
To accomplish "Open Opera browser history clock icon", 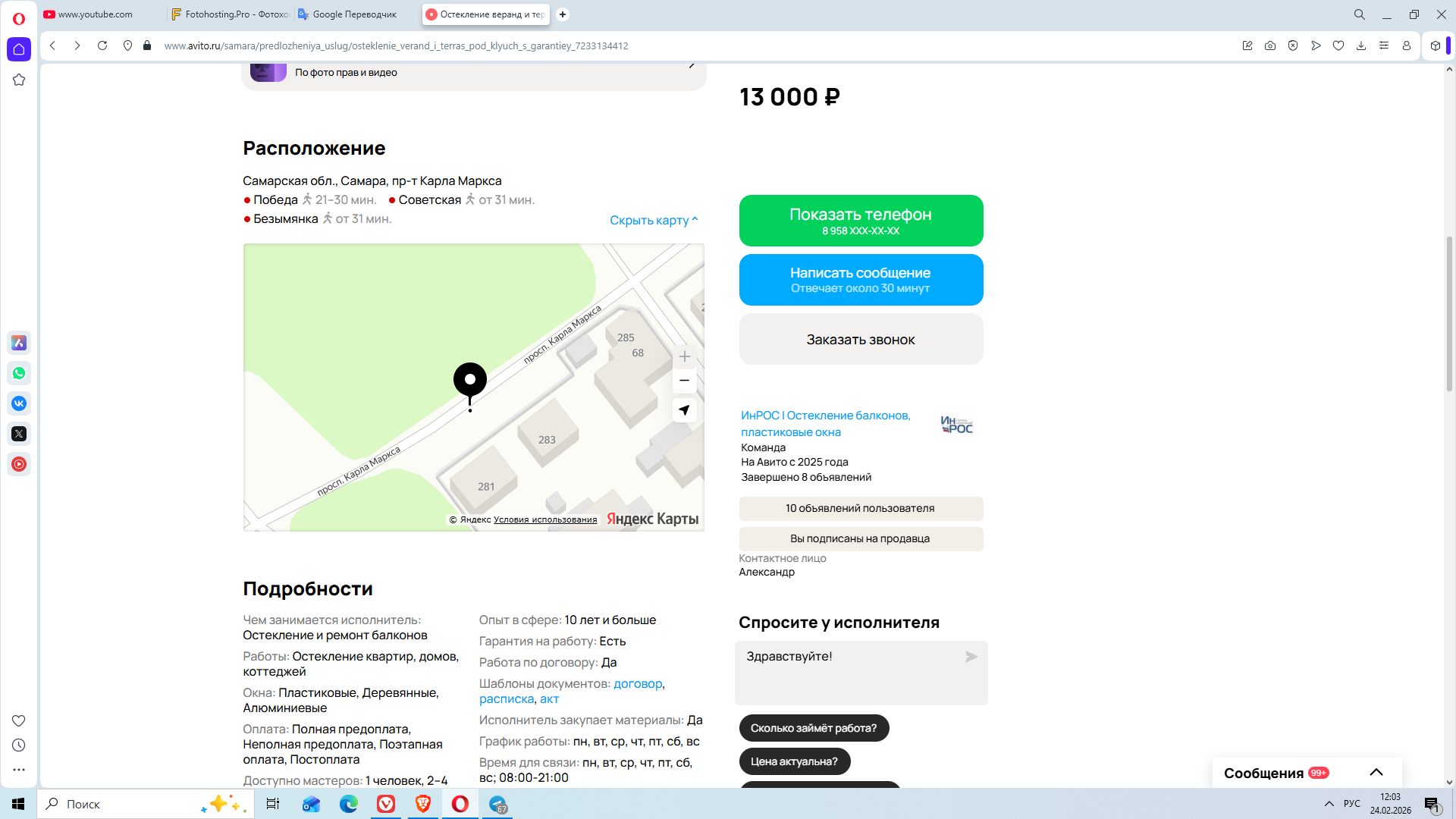I will coord(19,745).
